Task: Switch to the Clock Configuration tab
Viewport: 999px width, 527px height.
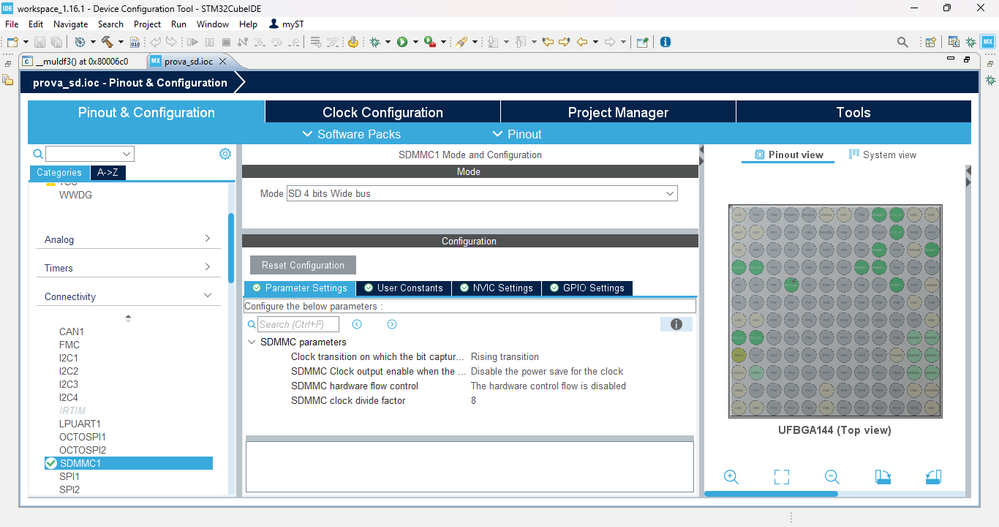Action: point(382,112)
